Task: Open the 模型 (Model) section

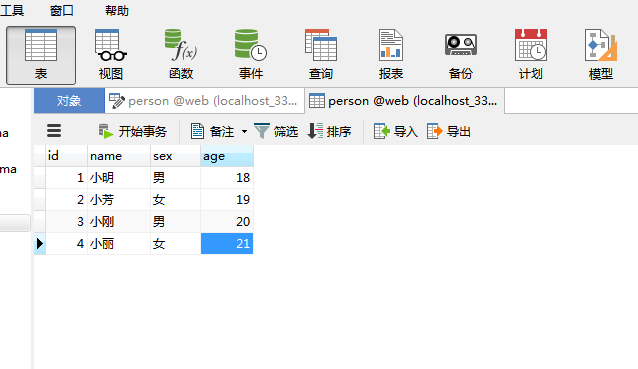Action: pos(601,55)
